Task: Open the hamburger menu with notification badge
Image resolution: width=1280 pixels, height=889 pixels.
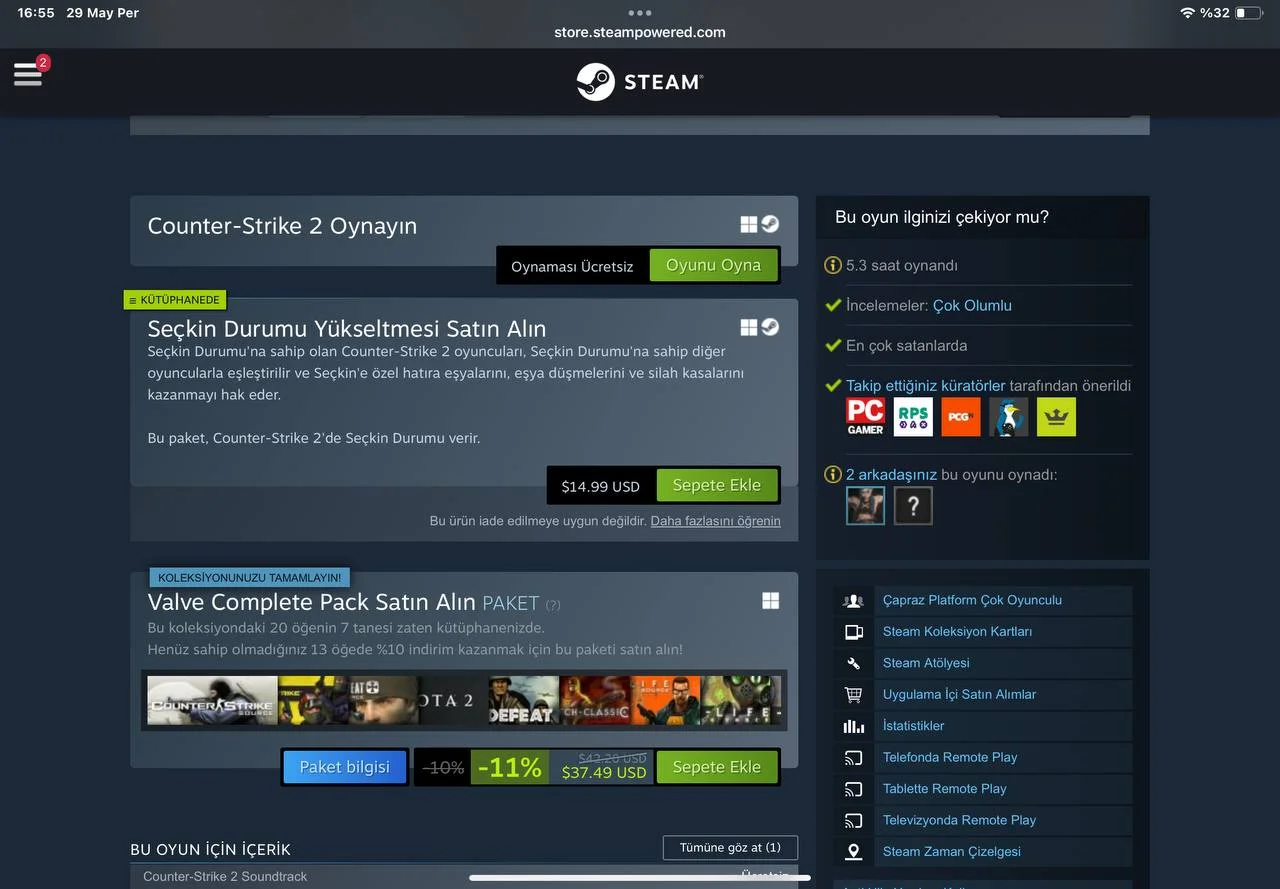Action: click(x=29, y=73)
